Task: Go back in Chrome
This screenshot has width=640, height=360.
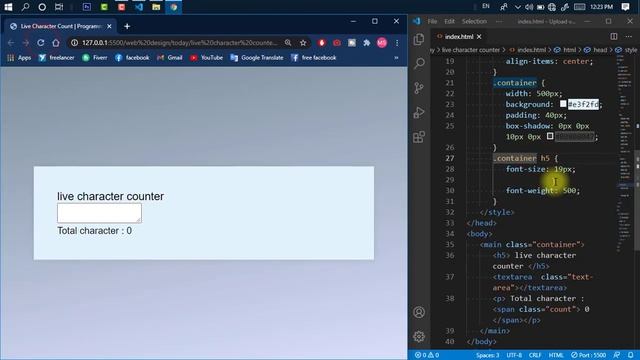Action: 11,43
